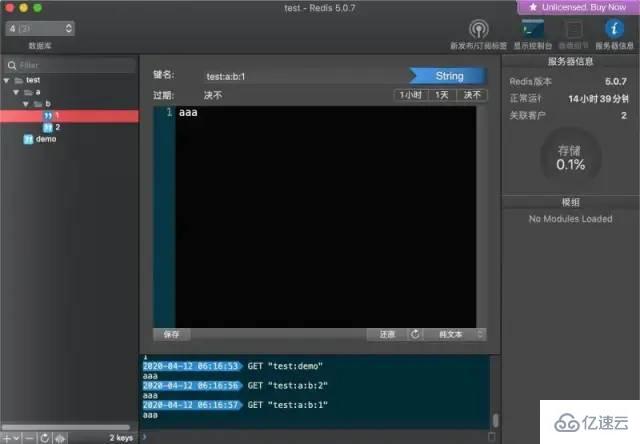Set expiry to 1天

click(440, 95)
